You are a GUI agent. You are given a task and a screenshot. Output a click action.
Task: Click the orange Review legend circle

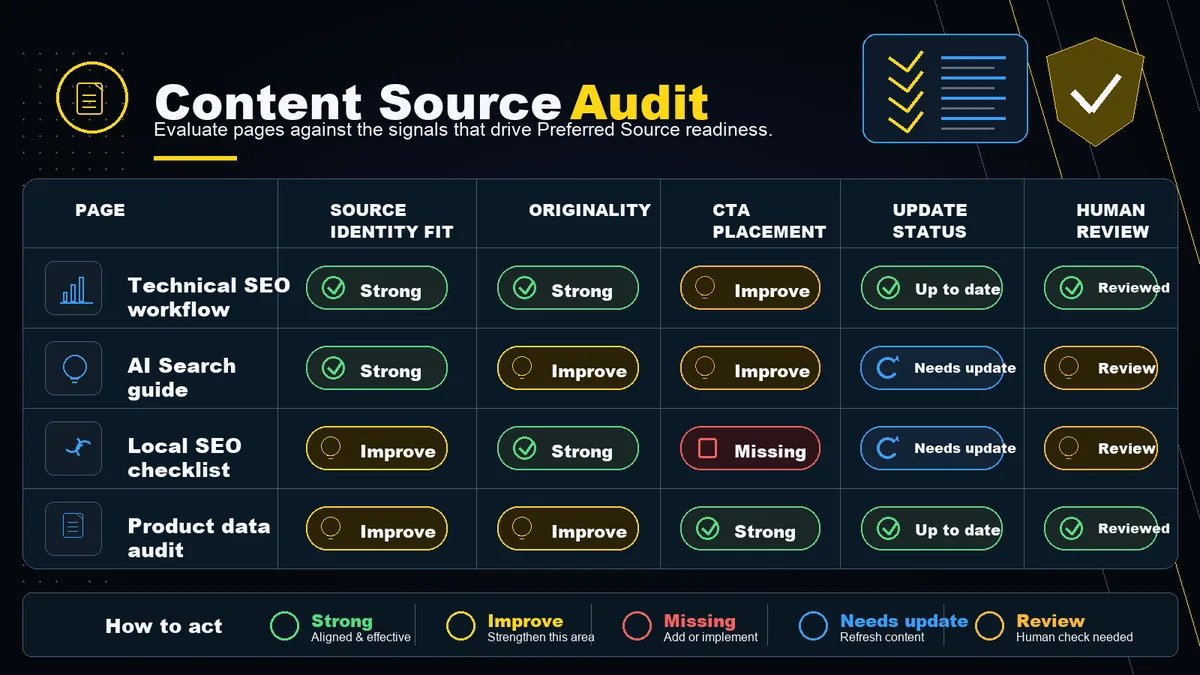click(x=989, y=626)
